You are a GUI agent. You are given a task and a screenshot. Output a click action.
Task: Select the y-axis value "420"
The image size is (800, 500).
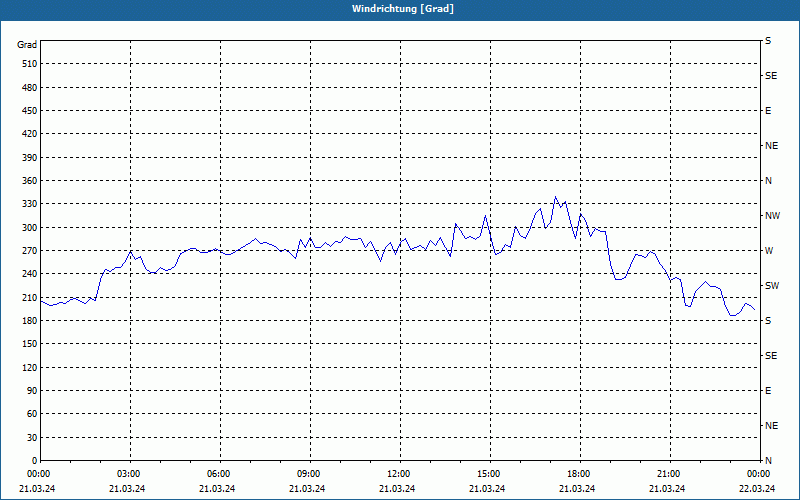pyautogui.click(x=30, y=134)
